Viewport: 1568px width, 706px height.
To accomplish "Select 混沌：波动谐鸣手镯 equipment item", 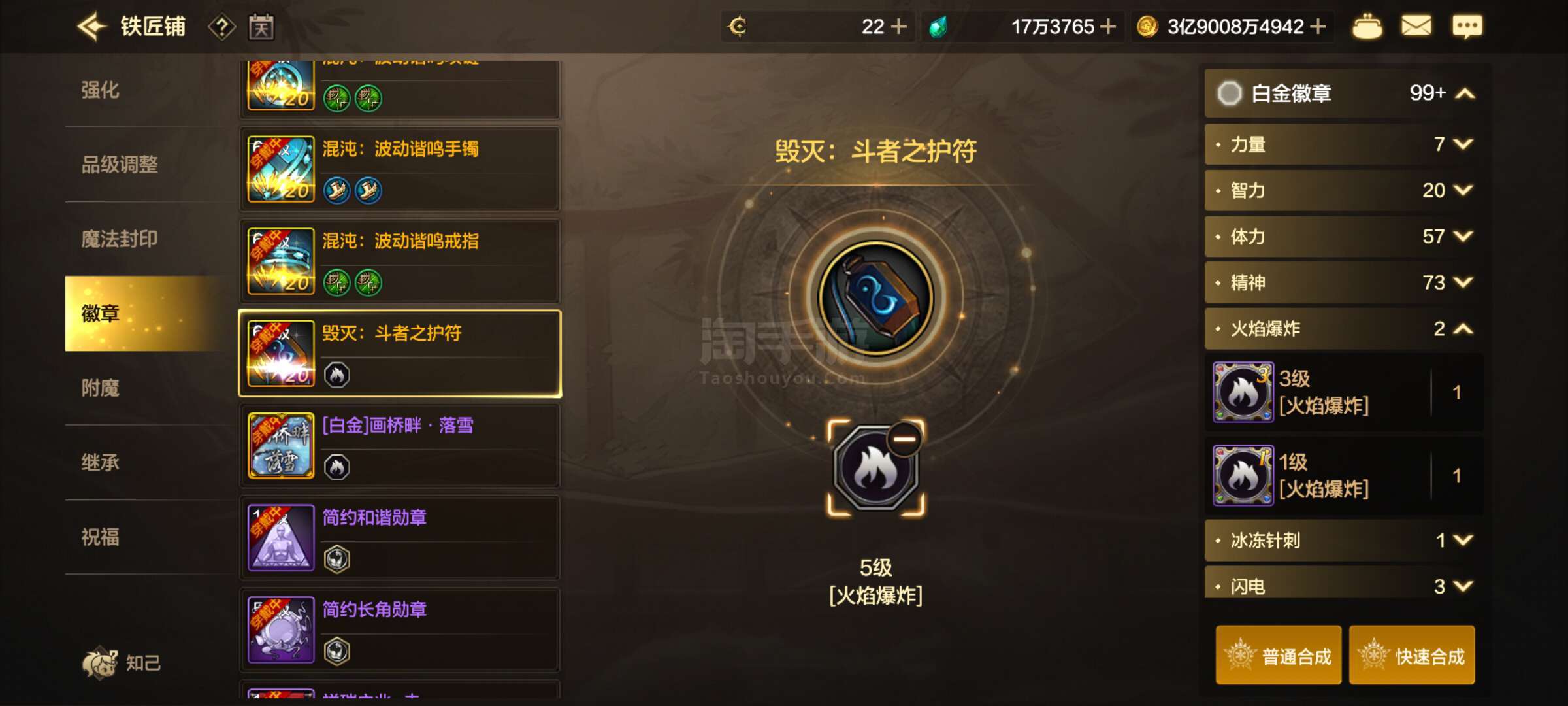I will click(400, 169).
